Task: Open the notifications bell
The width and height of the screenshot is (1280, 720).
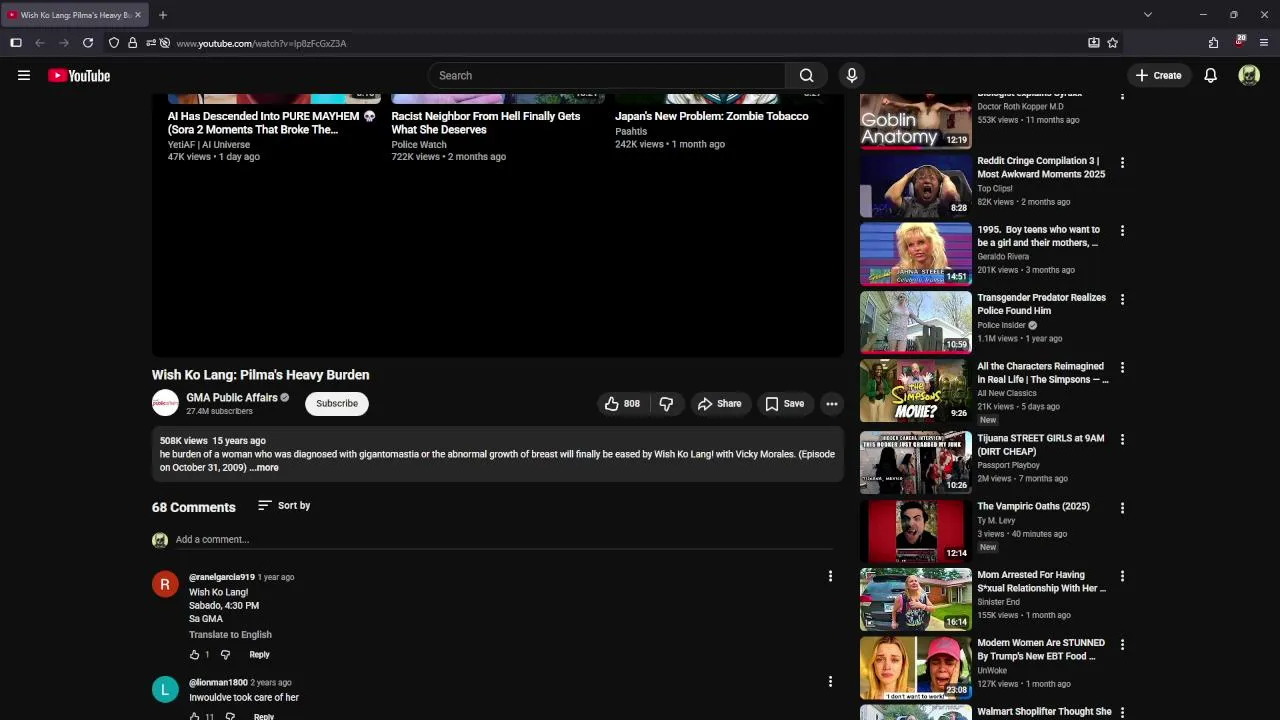Action: 1210,75
